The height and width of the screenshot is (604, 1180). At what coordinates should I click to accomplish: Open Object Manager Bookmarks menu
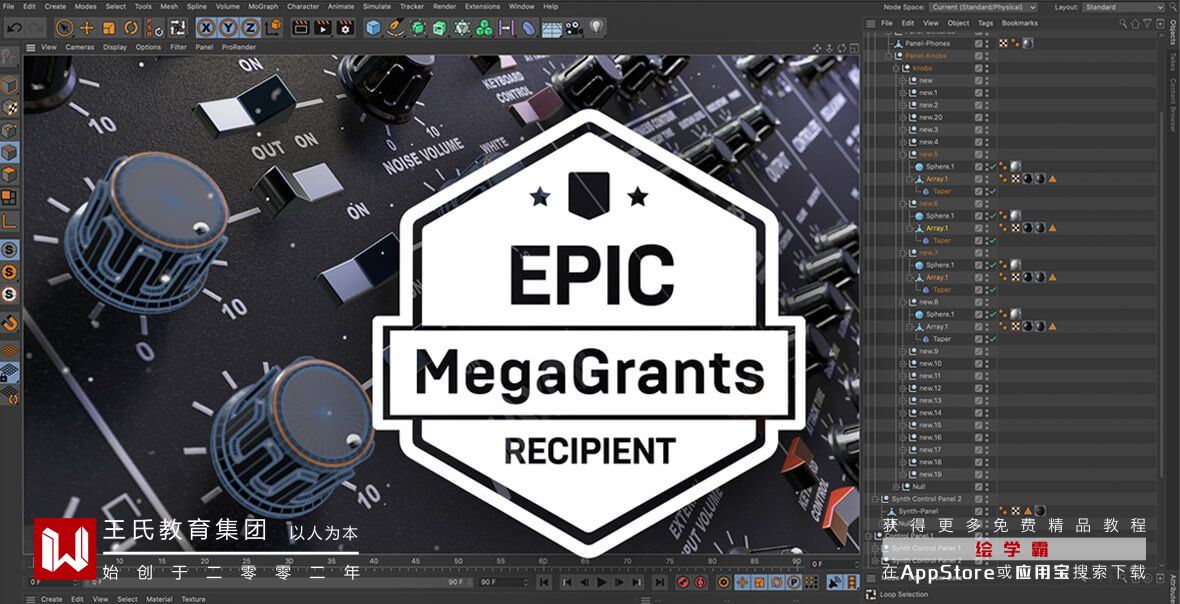1020,23
